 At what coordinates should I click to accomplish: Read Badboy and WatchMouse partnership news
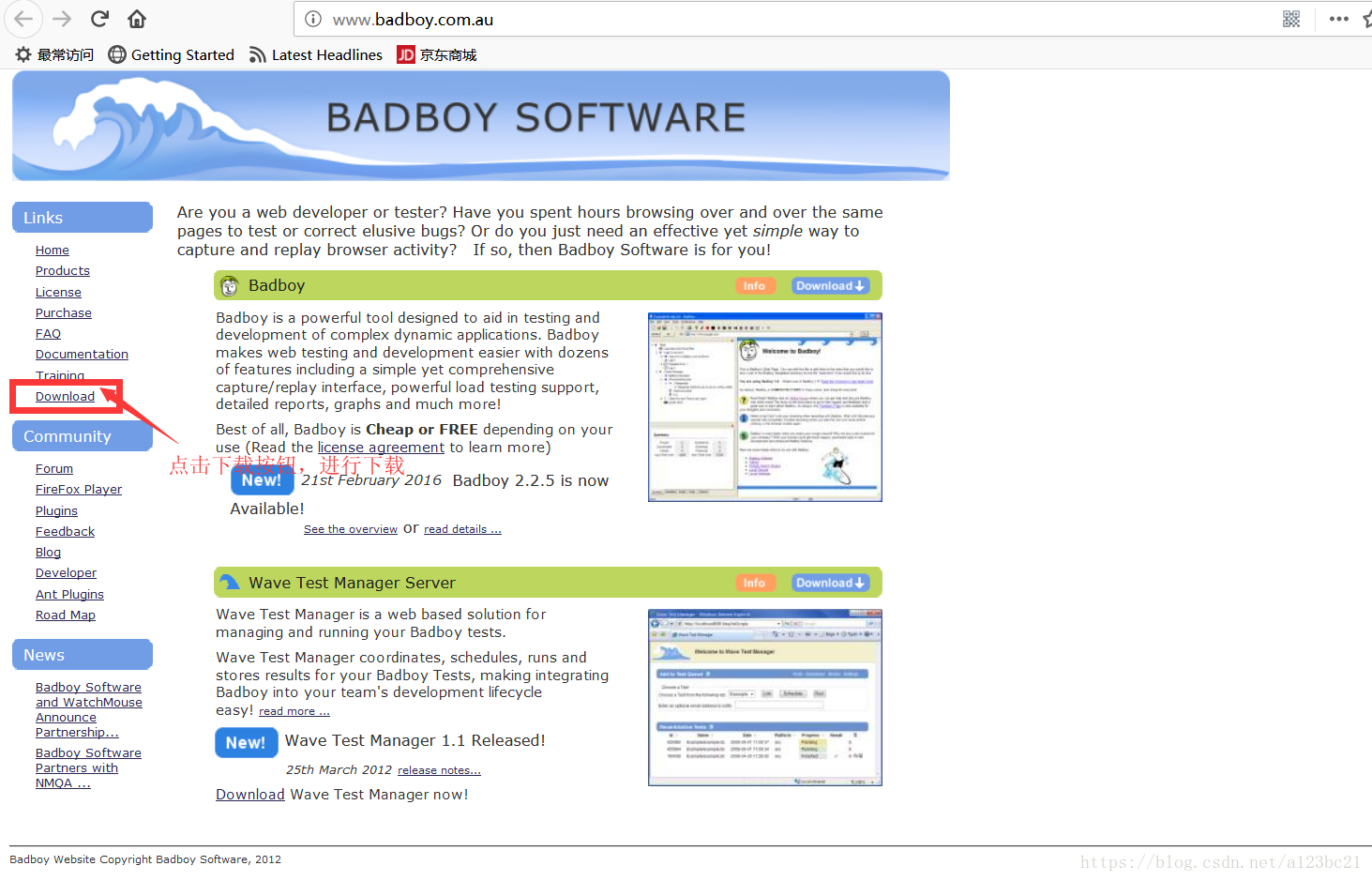pos(89,710)
